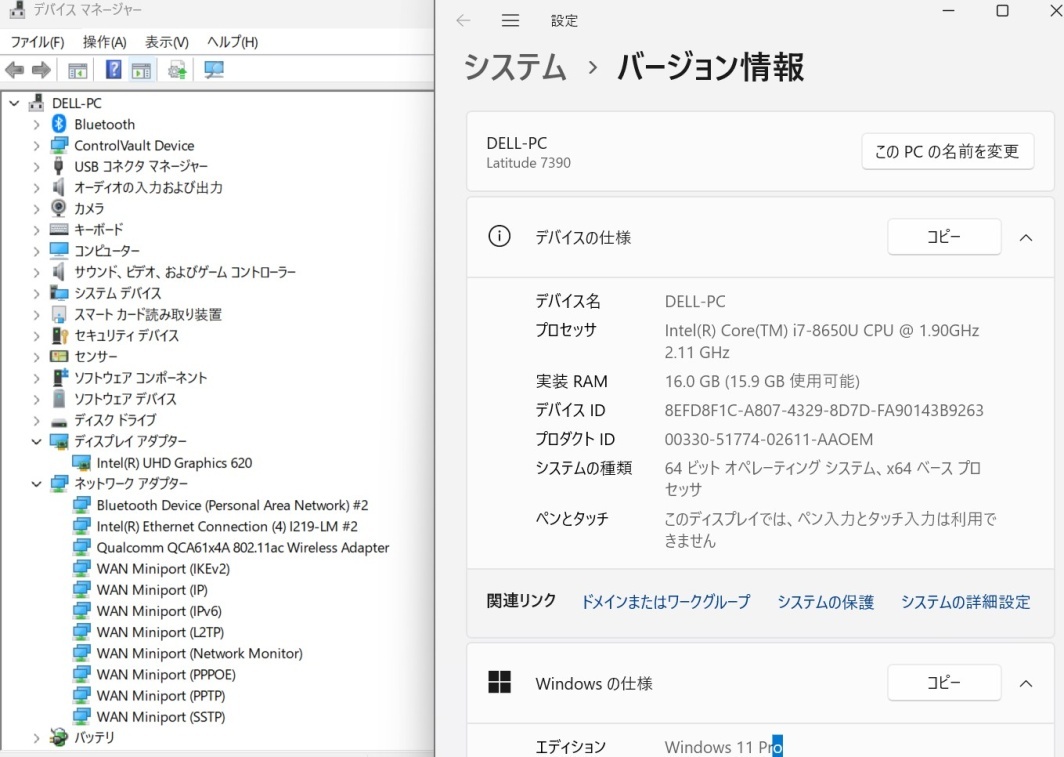Viewport: 1064px width, 757px height.
Task: Click the Qualcomm QCA61x4A Wireless Adapter icon
Action: click(81, 547)
